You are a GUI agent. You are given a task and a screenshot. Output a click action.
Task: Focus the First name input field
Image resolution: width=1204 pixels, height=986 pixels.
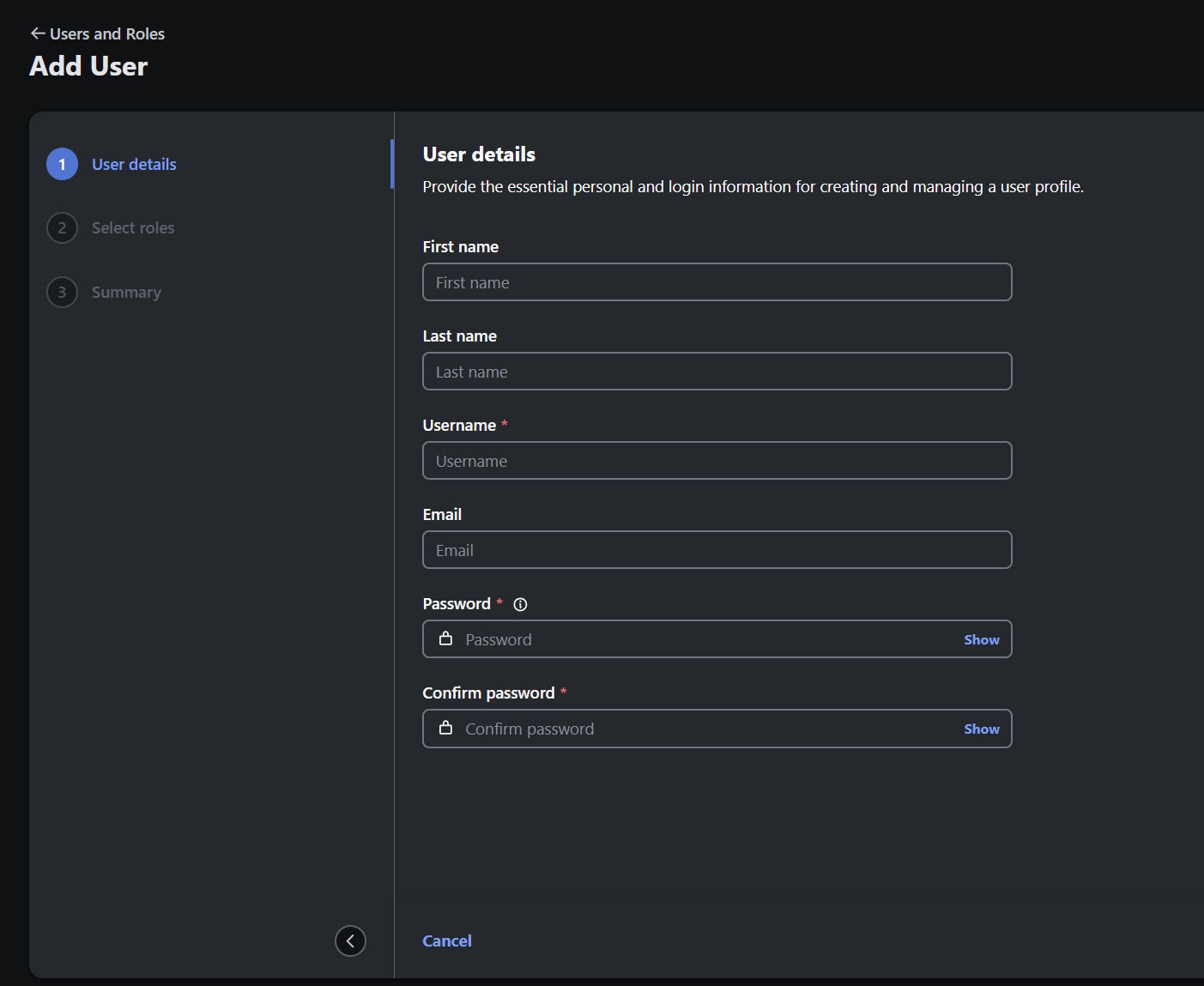click(717, 282)
